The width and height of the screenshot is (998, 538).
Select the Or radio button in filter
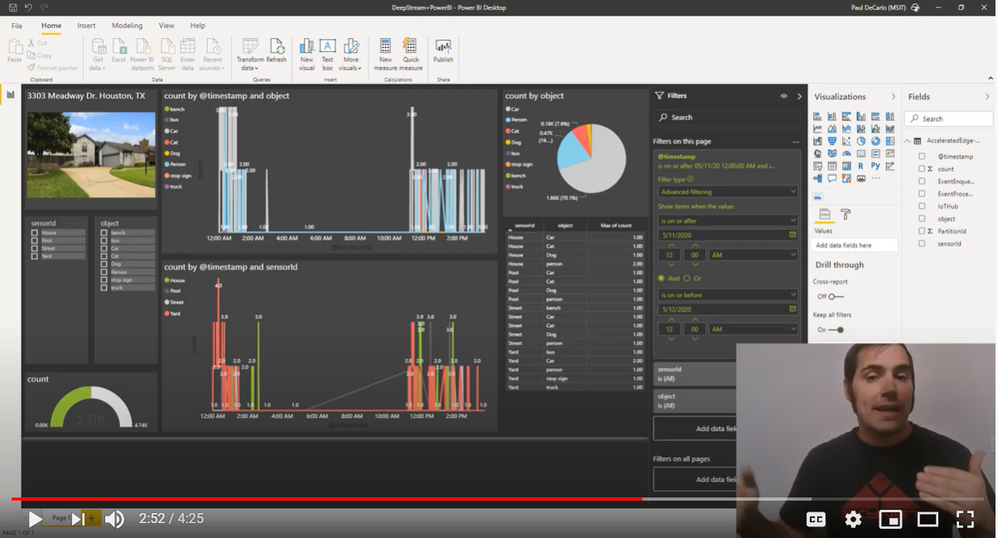pyautogui.click(x=687, y=278)
